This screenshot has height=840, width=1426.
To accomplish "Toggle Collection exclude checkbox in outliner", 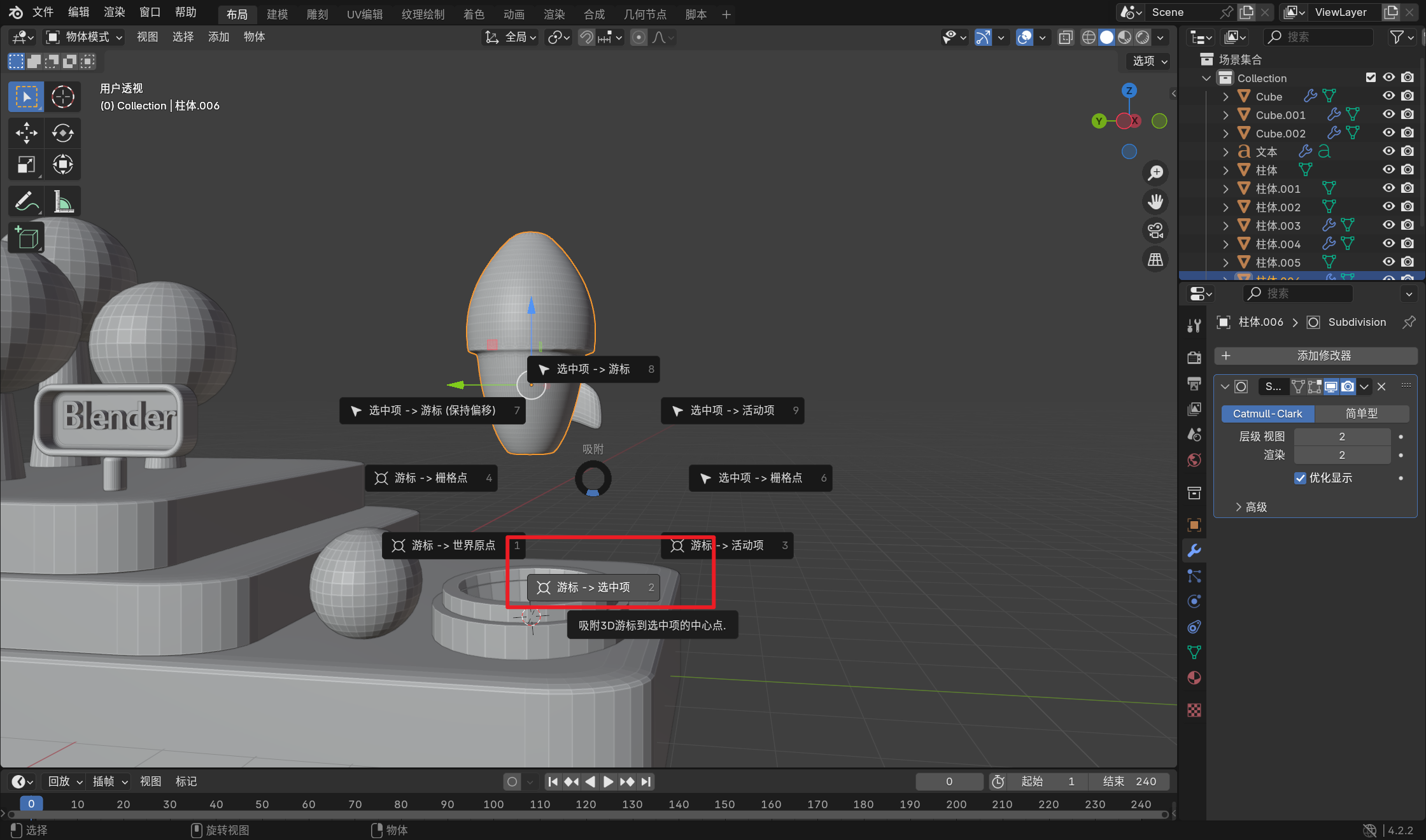I will [1371, 78].
